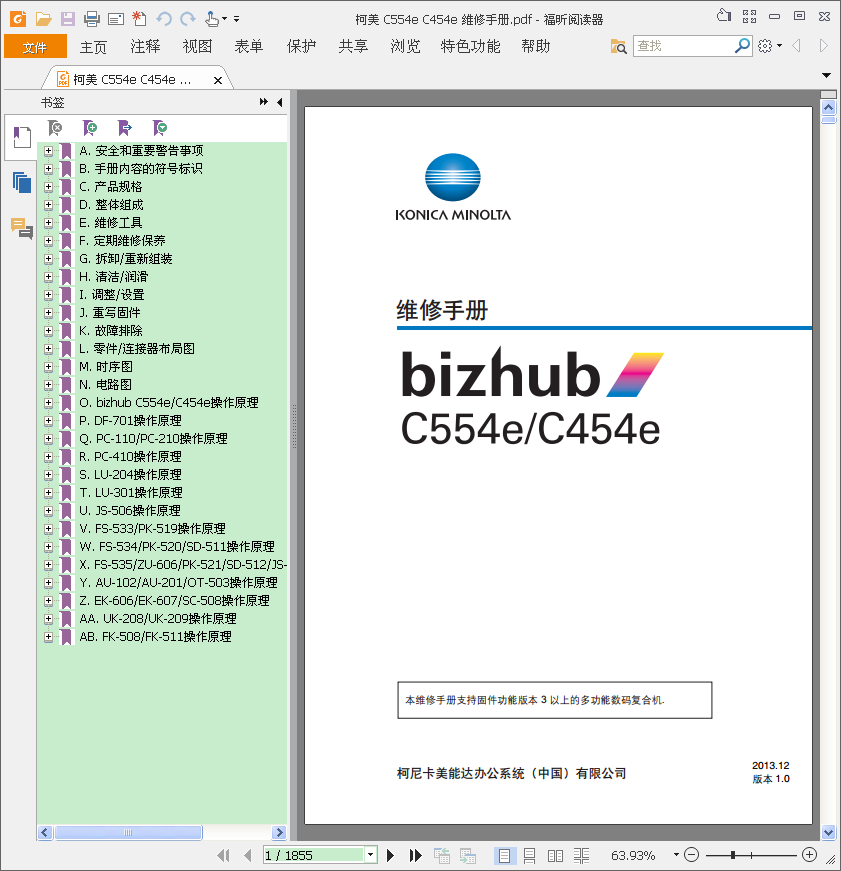
Task: Collapse the bookmarks panel with left arrow
Action: point(279,102)
